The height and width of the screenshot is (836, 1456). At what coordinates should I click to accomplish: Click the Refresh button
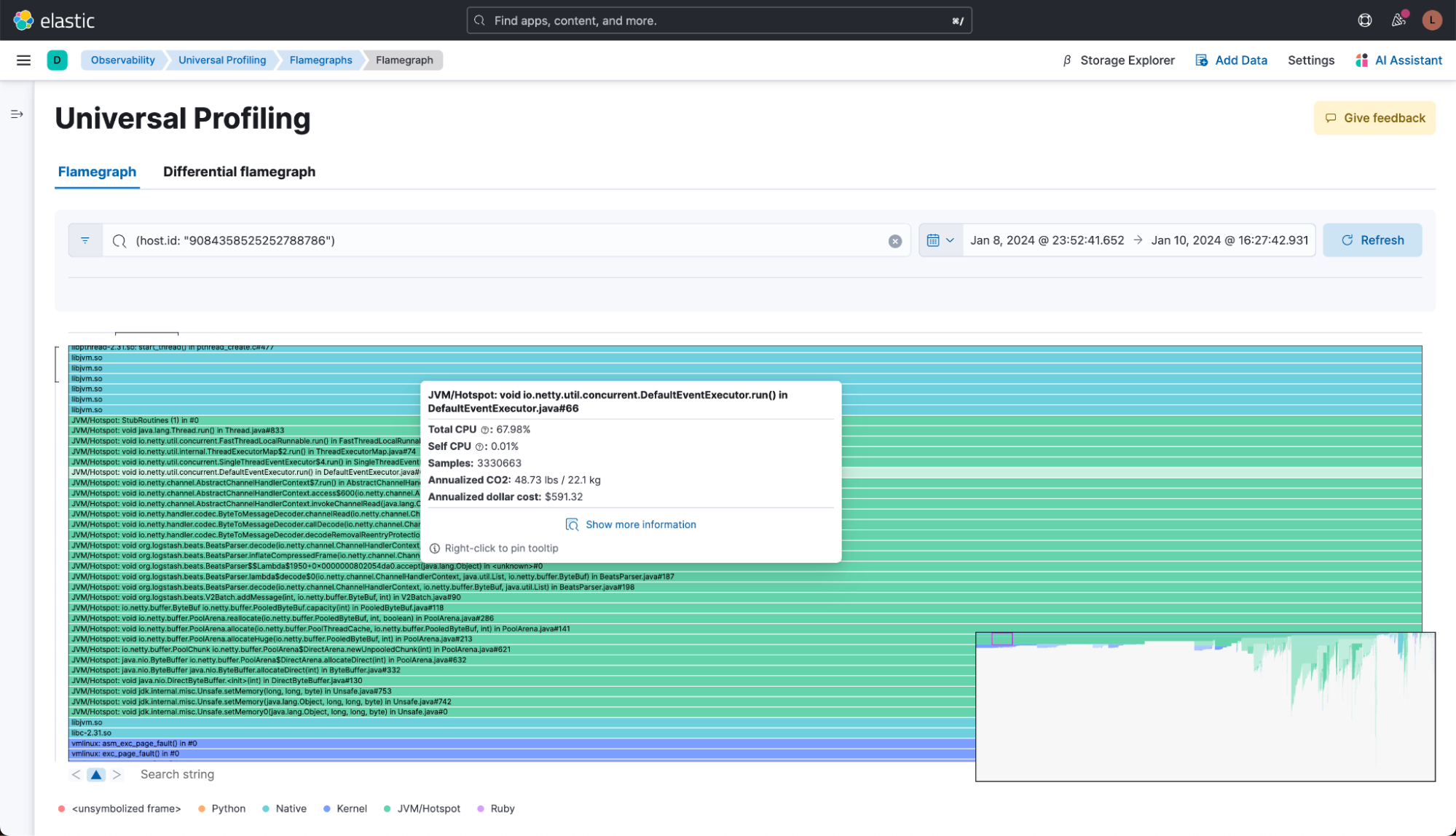(x=1372, y=240)
